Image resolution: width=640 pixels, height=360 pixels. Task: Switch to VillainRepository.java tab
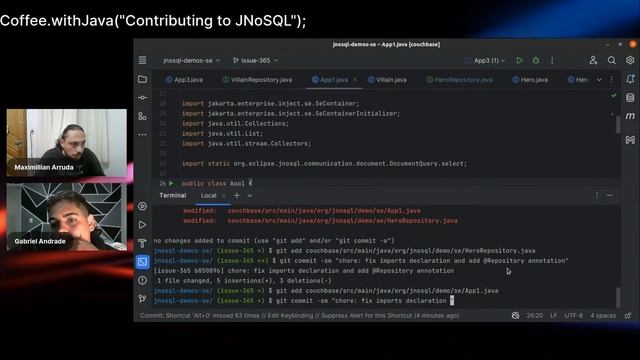pos(257,80)
